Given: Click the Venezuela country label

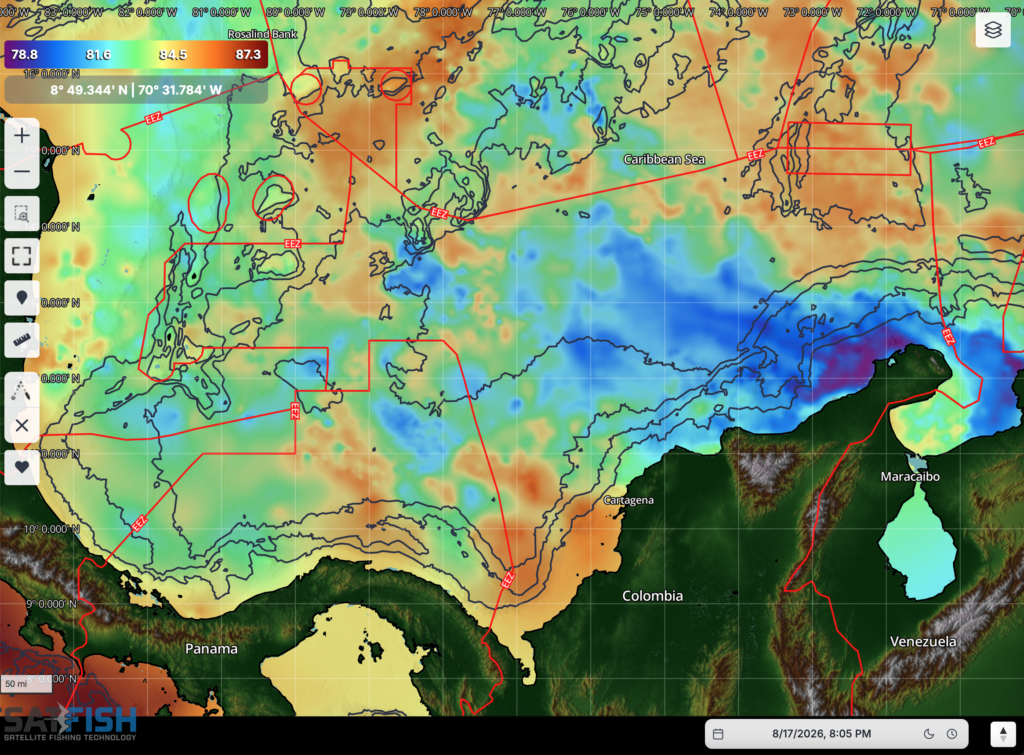Looking at the screenshot, I should (x=923, y=641).
